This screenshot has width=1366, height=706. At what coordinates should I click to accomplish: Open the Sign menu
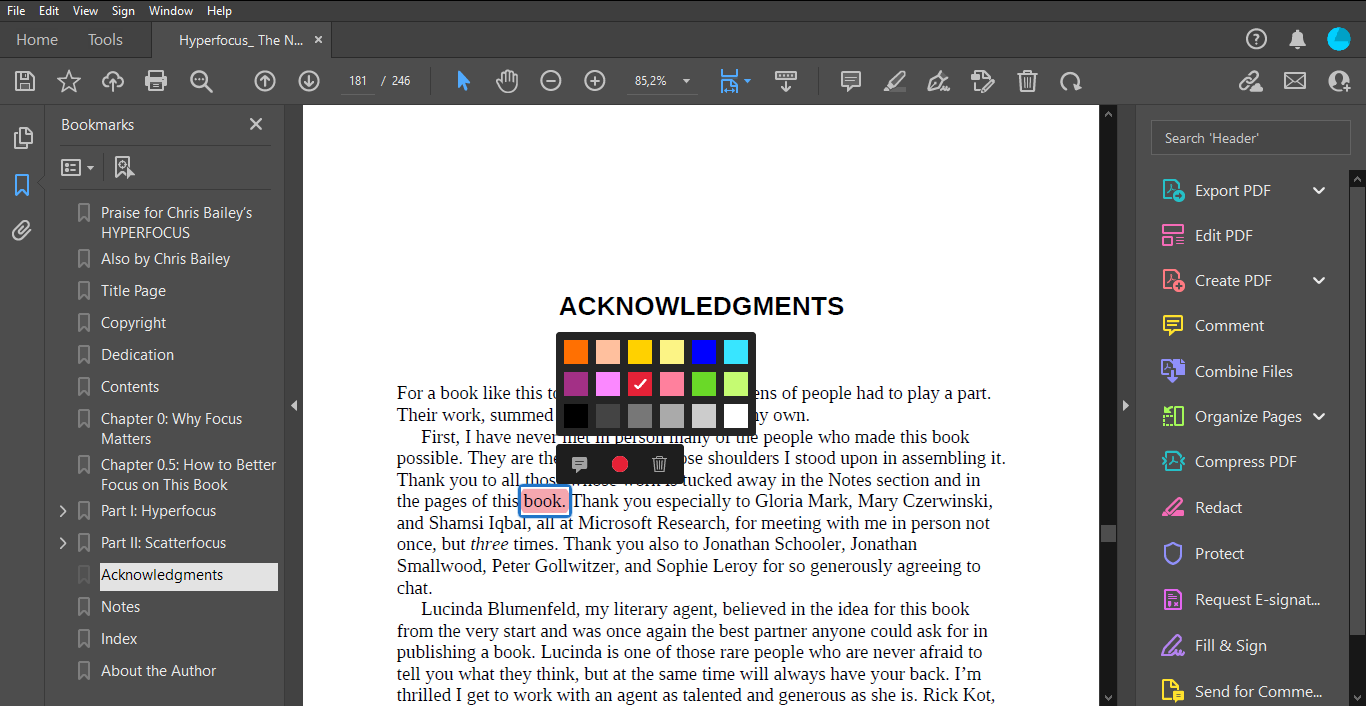pos(123,10)
